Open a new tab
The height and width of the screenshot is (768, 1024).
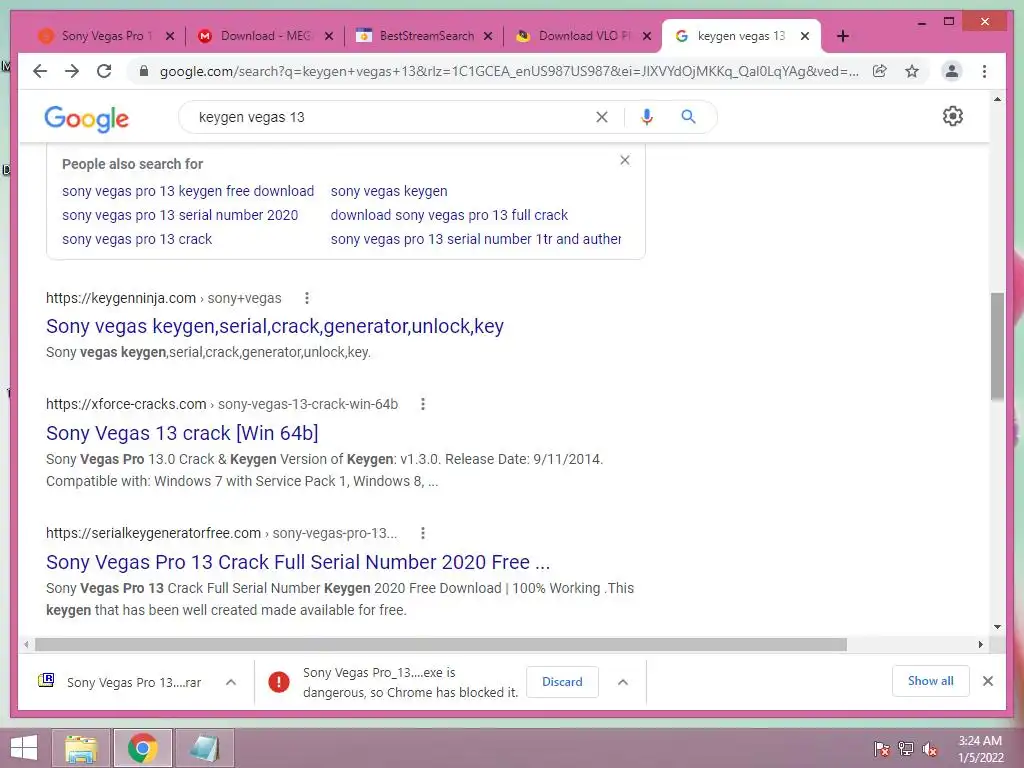coord(842,36)
